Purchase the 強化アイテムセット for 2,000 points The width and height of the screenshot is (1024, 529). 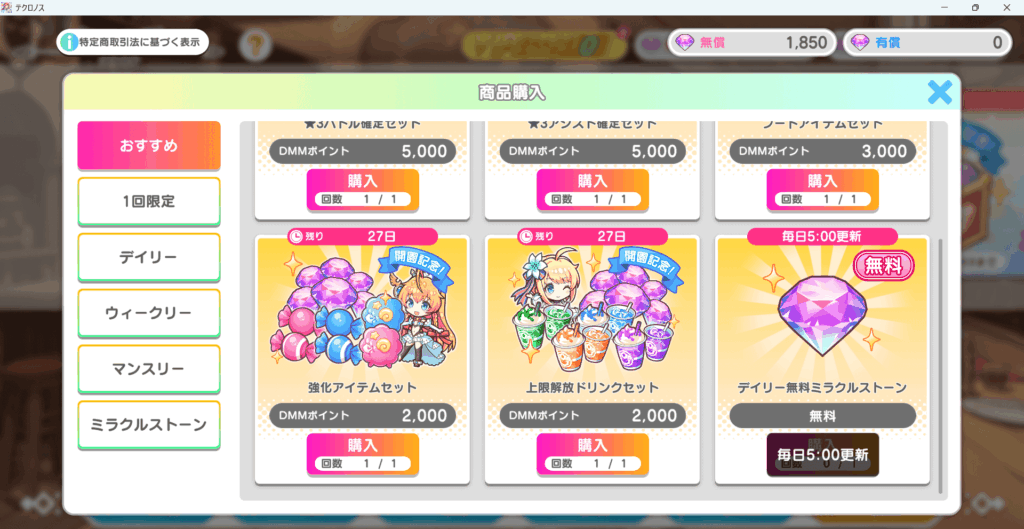coord(362,454)
